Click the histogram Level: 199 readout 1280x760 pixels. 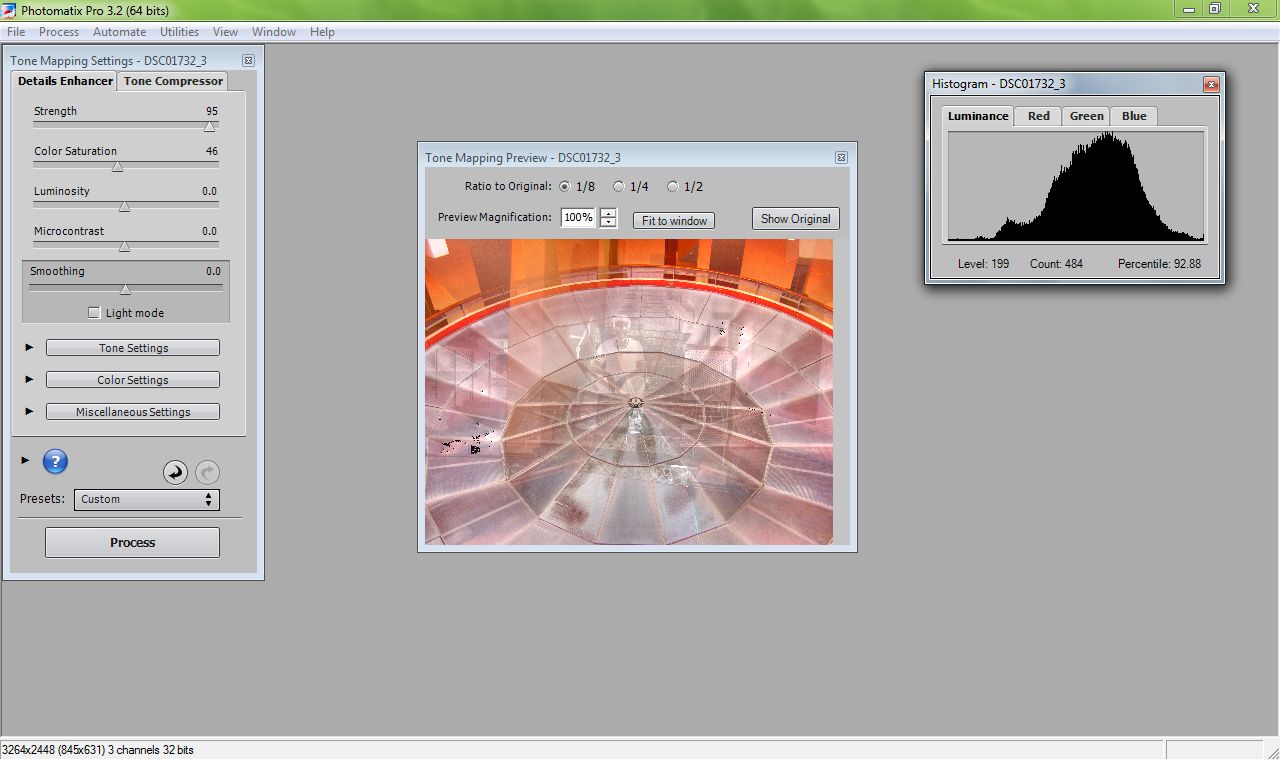point(983,264)
